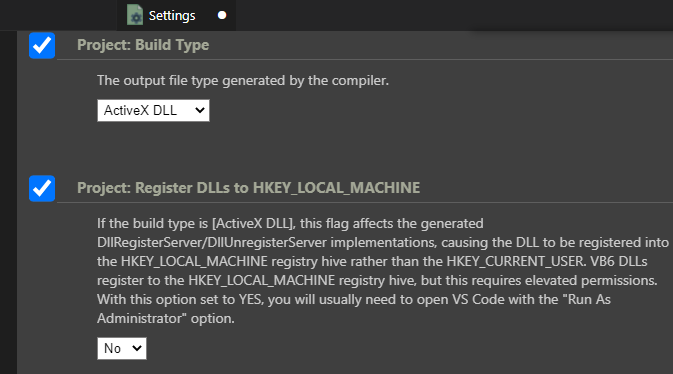
Task: Click the paragraph mentioning DllRegisterServer/DllUnregisterServer
Action: tap(383, 271)
